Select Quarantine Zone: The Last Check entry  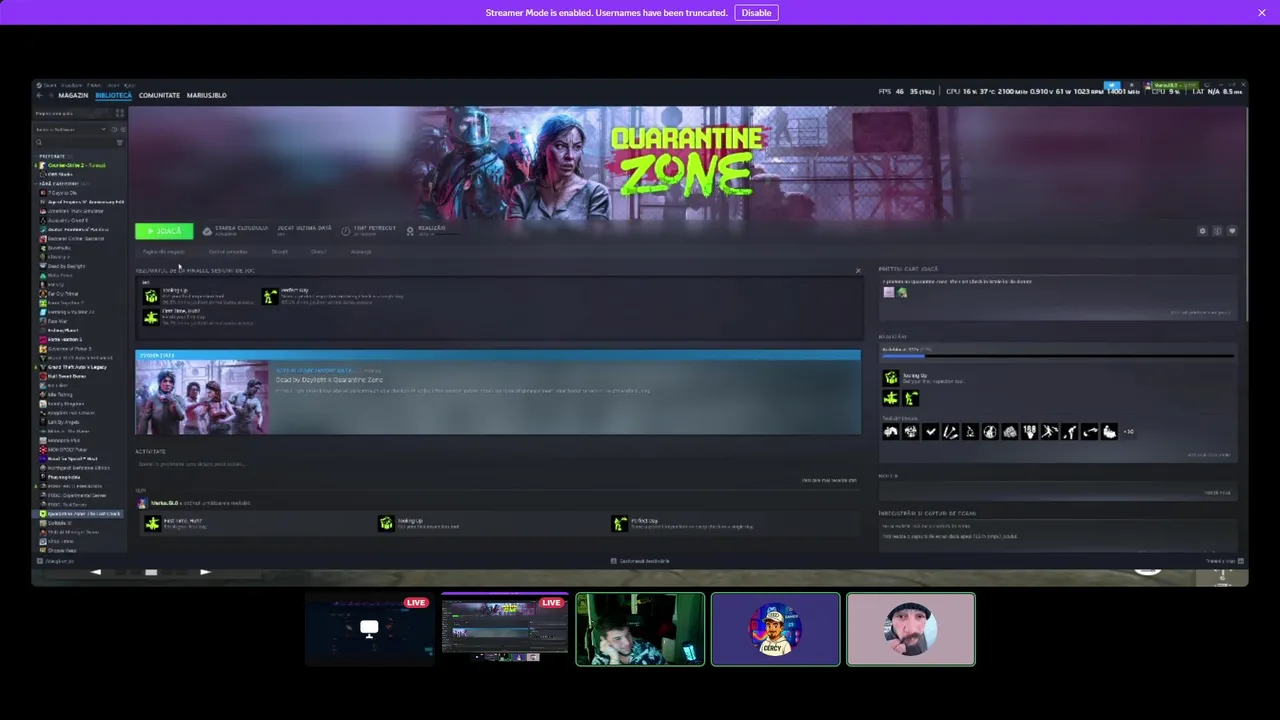point(82,514)
